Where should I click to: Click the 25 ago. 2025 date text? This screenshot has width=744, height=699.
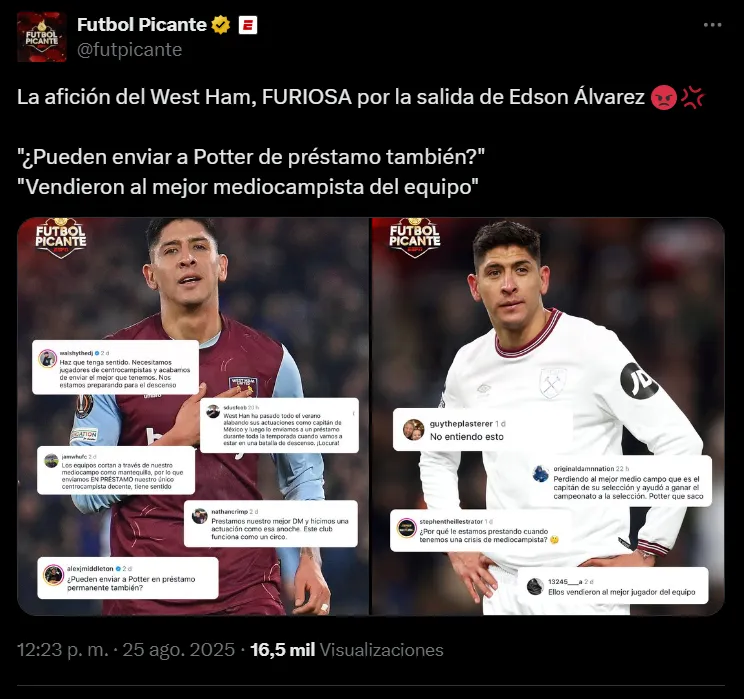click(x=178, y=650)
